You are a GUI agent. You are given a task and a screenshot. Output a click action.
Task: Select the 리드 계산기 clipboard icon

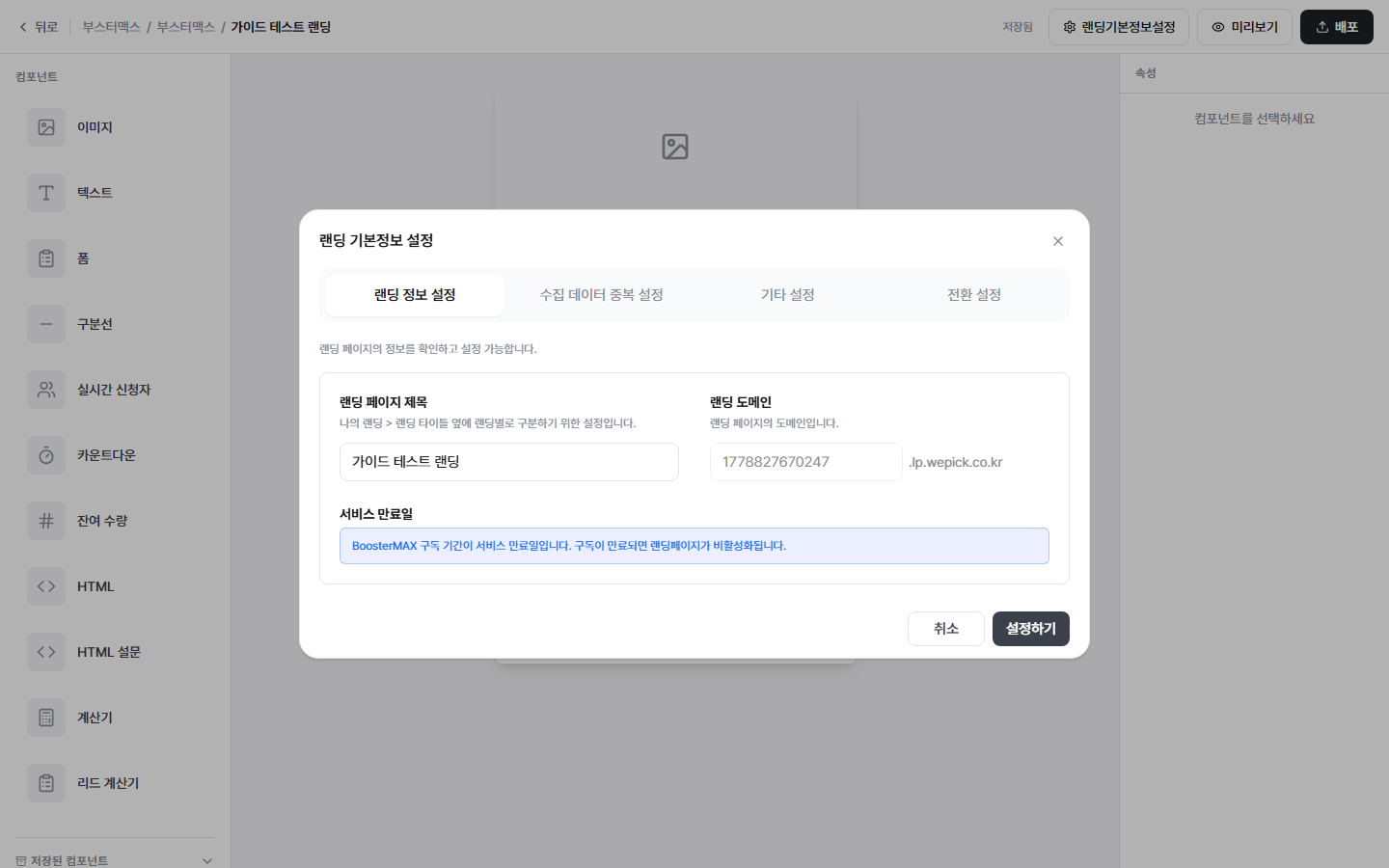(x=46, y=783)
